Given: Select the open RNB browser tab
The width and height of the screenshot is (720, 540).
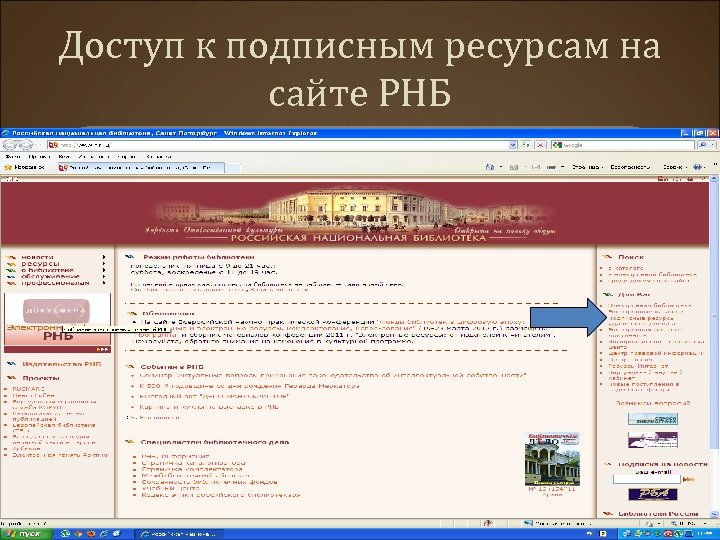Looking at the screenshot, I should pyautogui.click(x=140, y=168).
